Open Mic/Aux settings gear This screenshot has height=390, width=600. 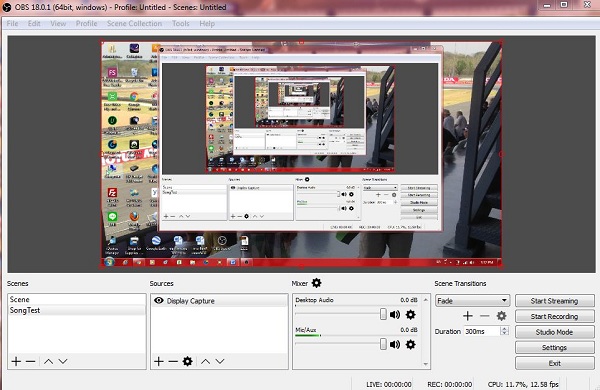click(x=410, y=344)
